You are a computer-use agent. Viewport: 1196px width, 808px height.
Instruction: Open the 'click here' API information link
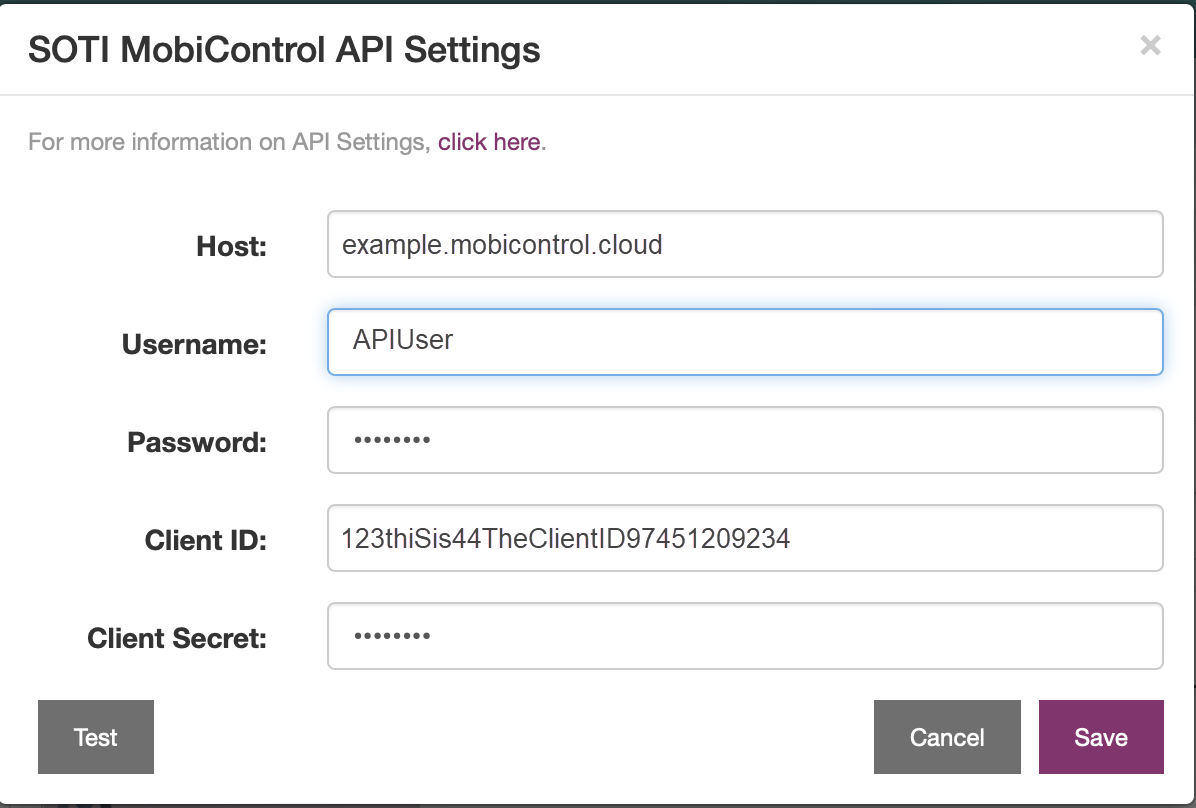click(489, 142)
